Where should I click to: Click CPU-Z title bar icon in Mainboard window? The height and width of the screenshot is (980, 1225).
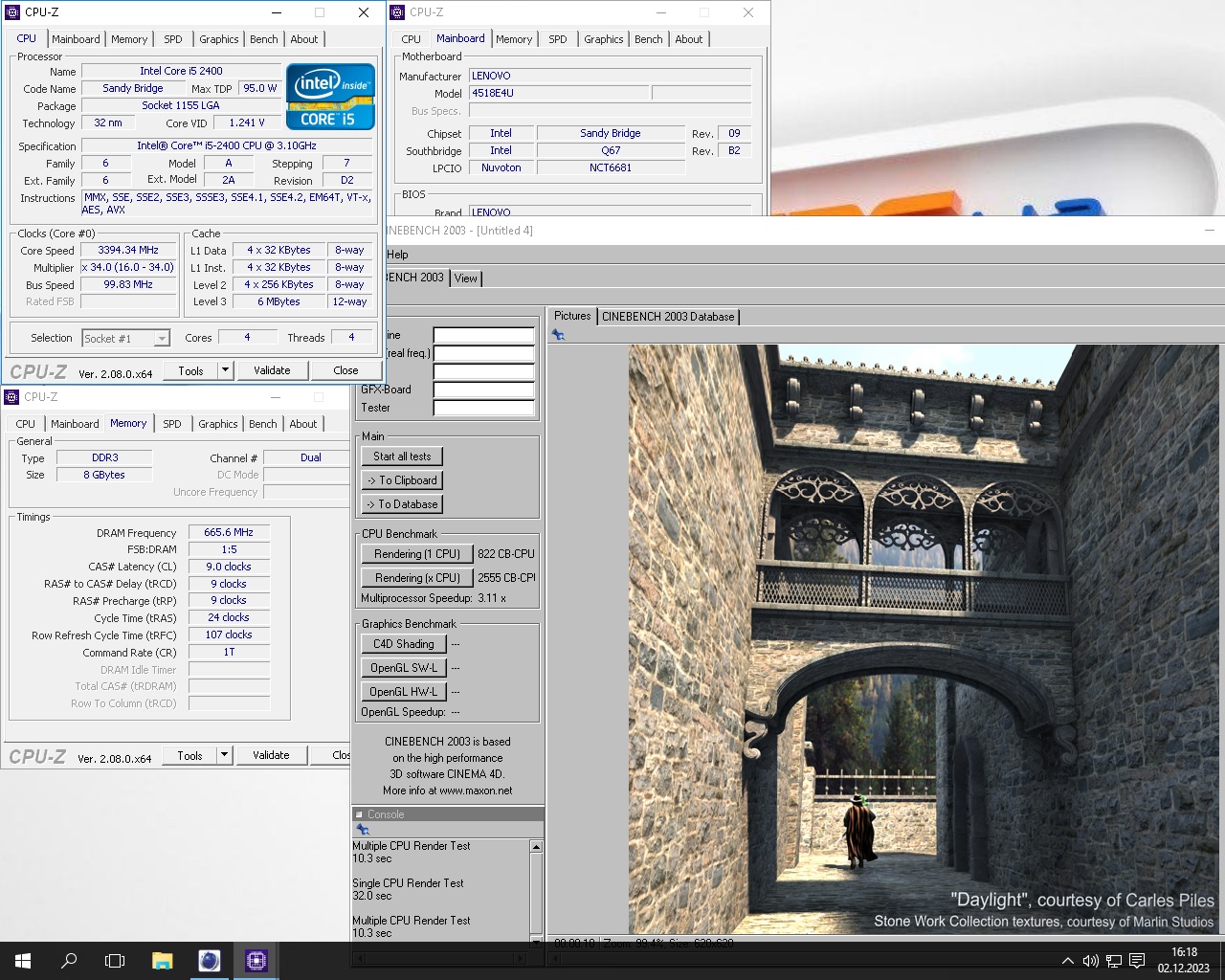point(398,12)
